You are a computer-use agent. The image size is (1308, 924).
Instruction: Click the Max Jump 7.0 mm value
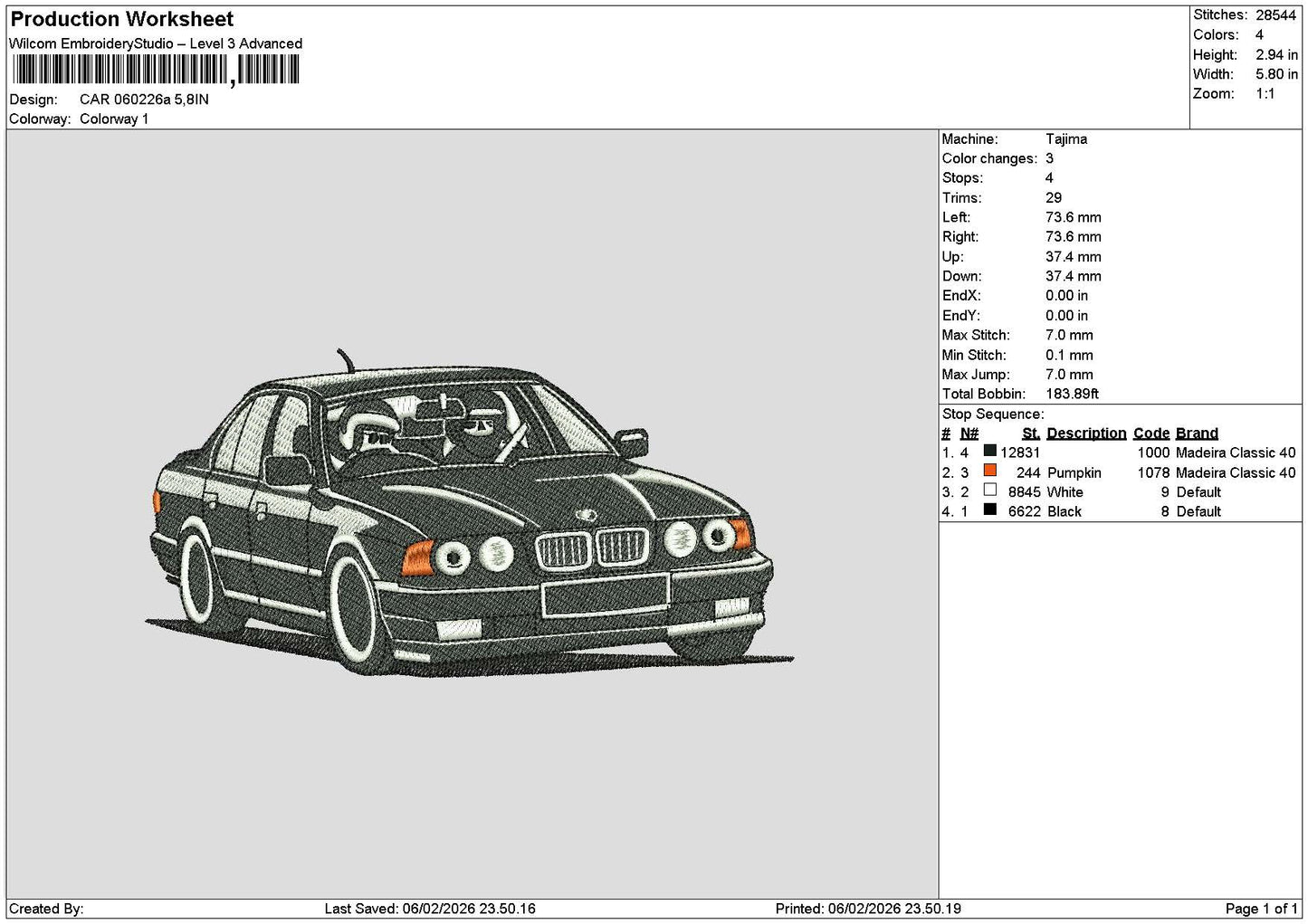pos(1069,375)
